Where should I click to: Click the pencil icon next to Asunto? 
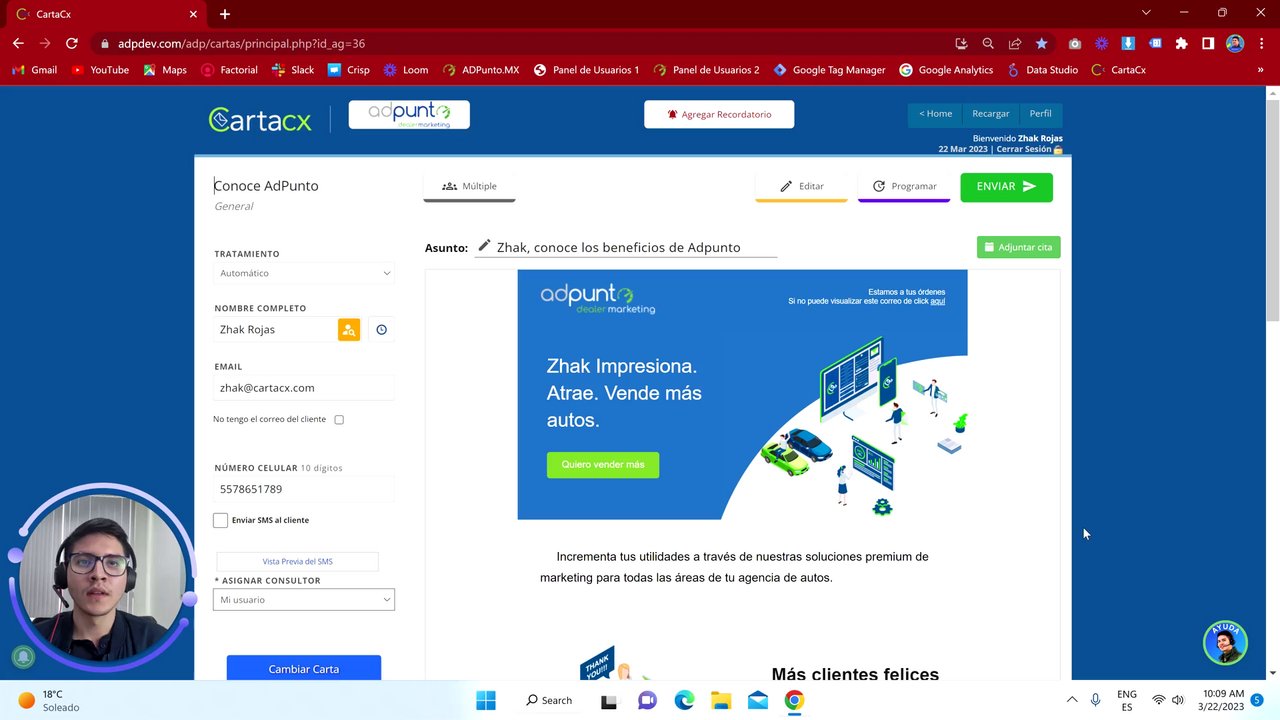point(484,246)
